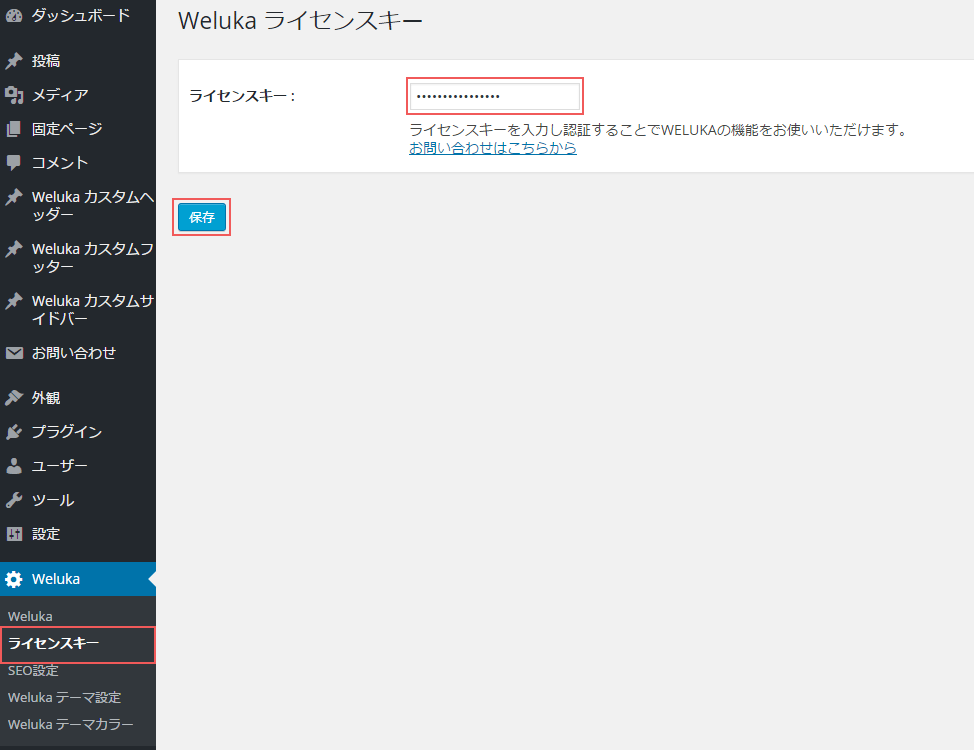974x750 pixels.
Task: Click the envelope icon beside お問い合わせ
Action: tap(14, 353)
